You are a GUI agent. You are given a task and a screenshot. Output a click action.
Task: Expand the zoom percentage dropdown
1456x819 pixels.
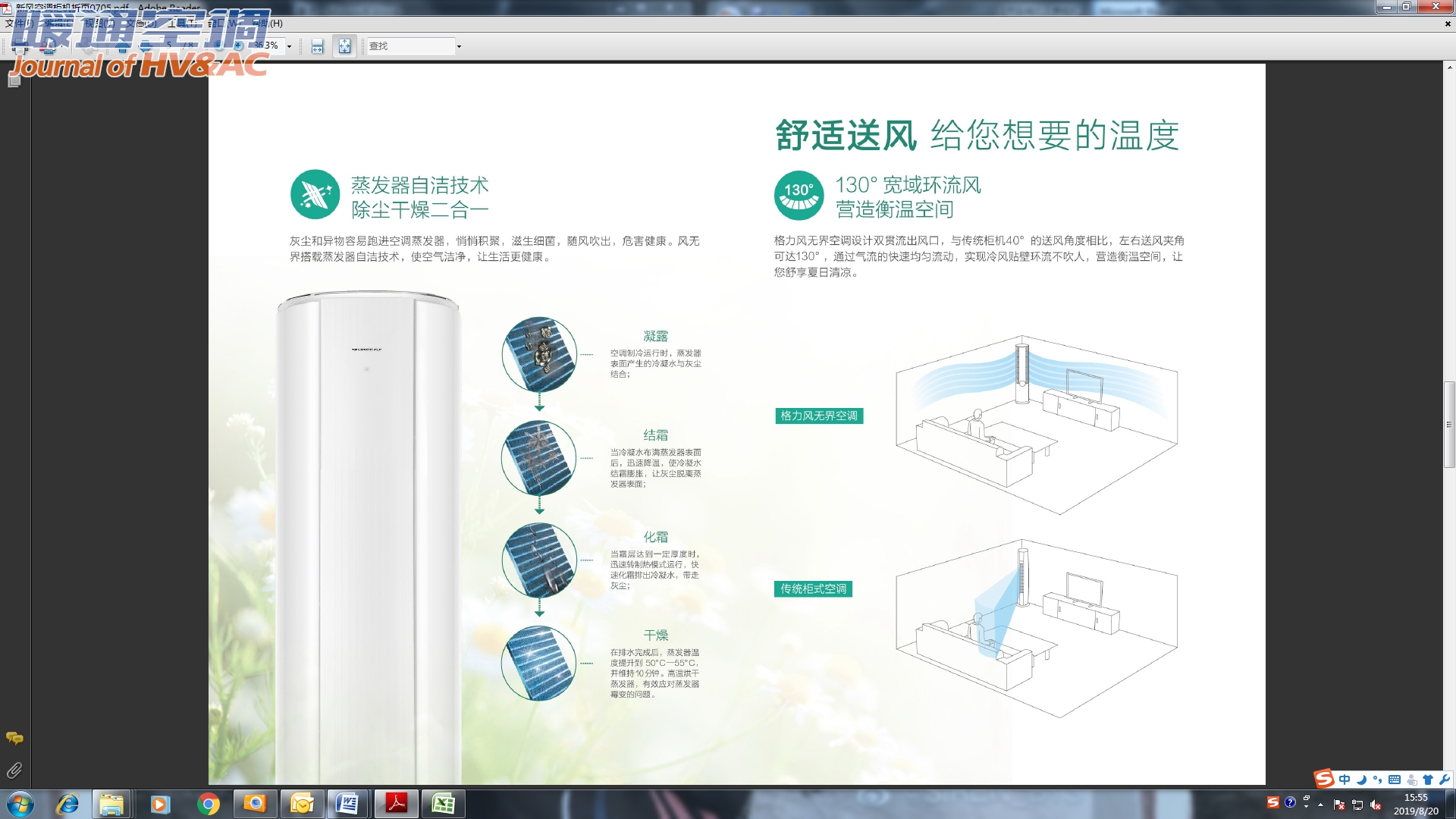pos(289,46)
